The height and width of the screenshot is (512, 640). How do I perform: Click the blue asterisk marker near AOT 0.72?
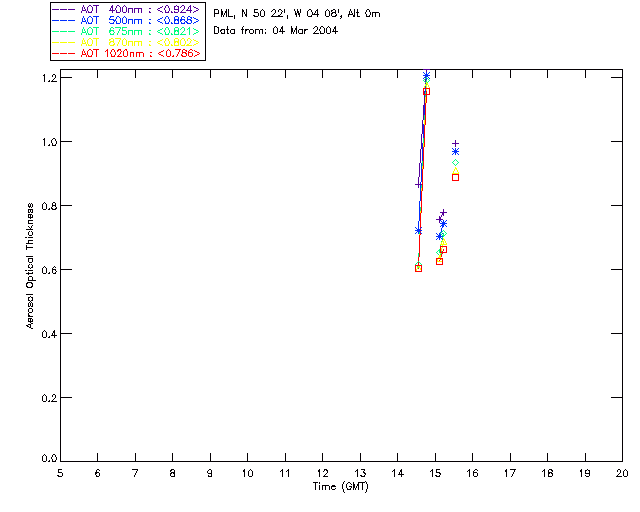[418, 231]
